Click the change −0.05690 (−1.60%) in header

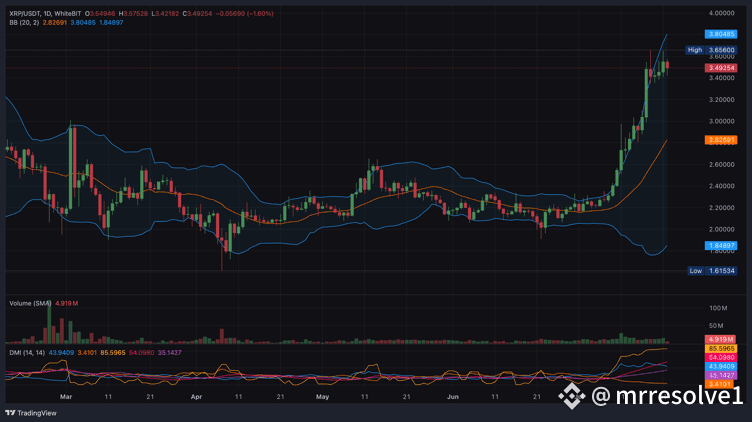[245, 13]
